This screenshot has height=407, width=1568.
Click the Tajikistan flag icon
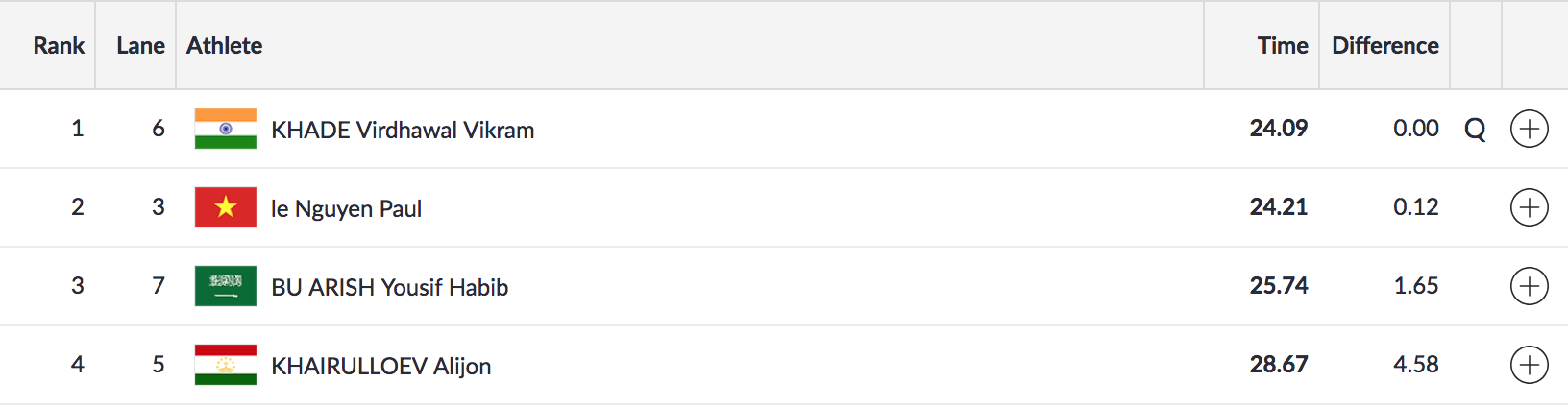point(226,365)
